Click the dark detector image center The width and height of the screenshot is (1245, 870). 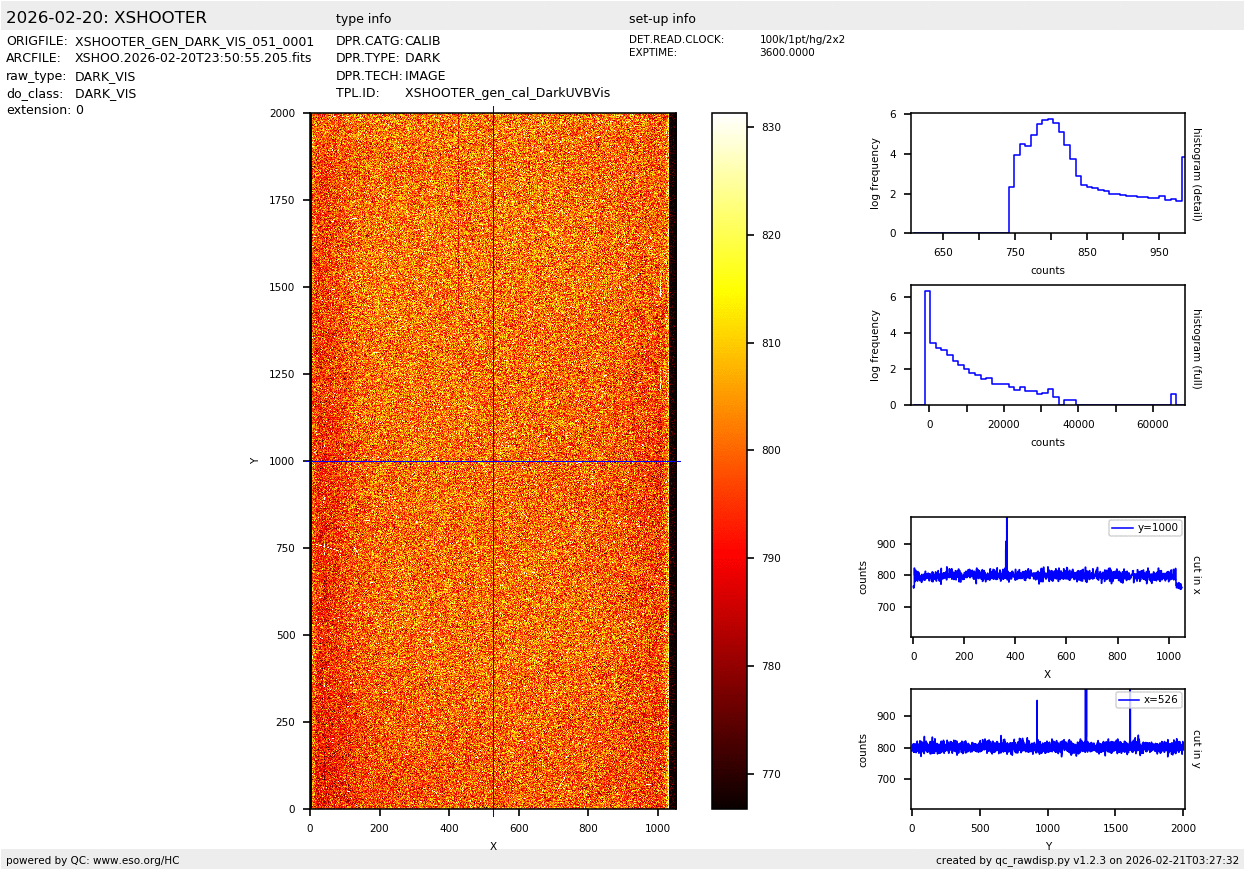493,461
